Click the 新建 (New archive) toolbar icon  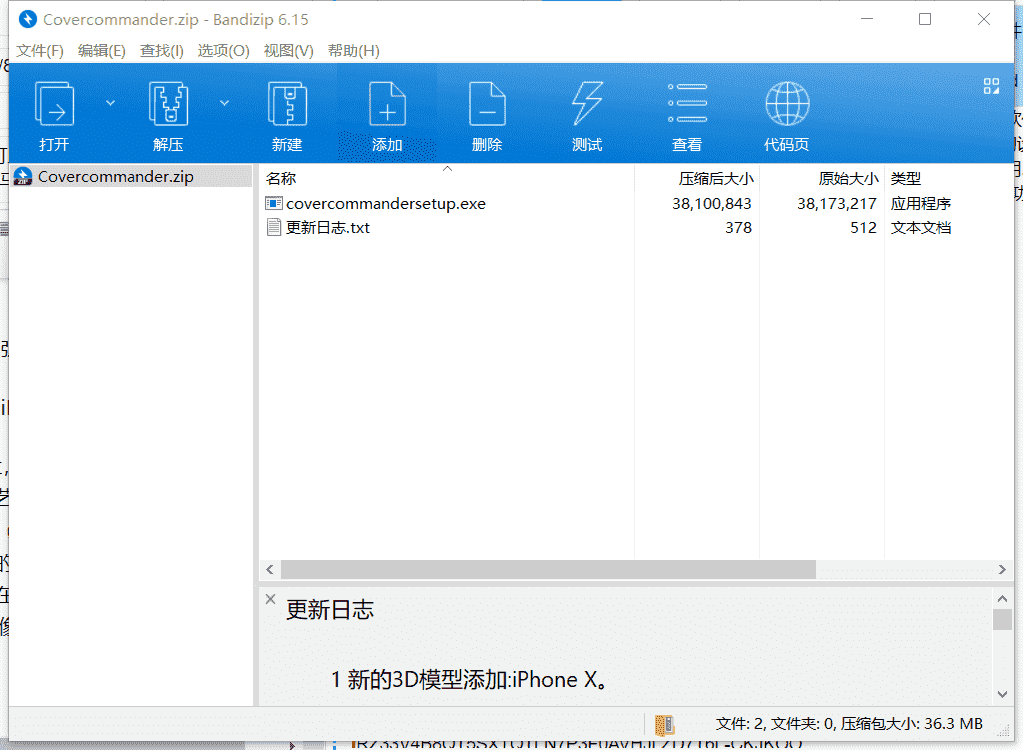pos(287,104)
